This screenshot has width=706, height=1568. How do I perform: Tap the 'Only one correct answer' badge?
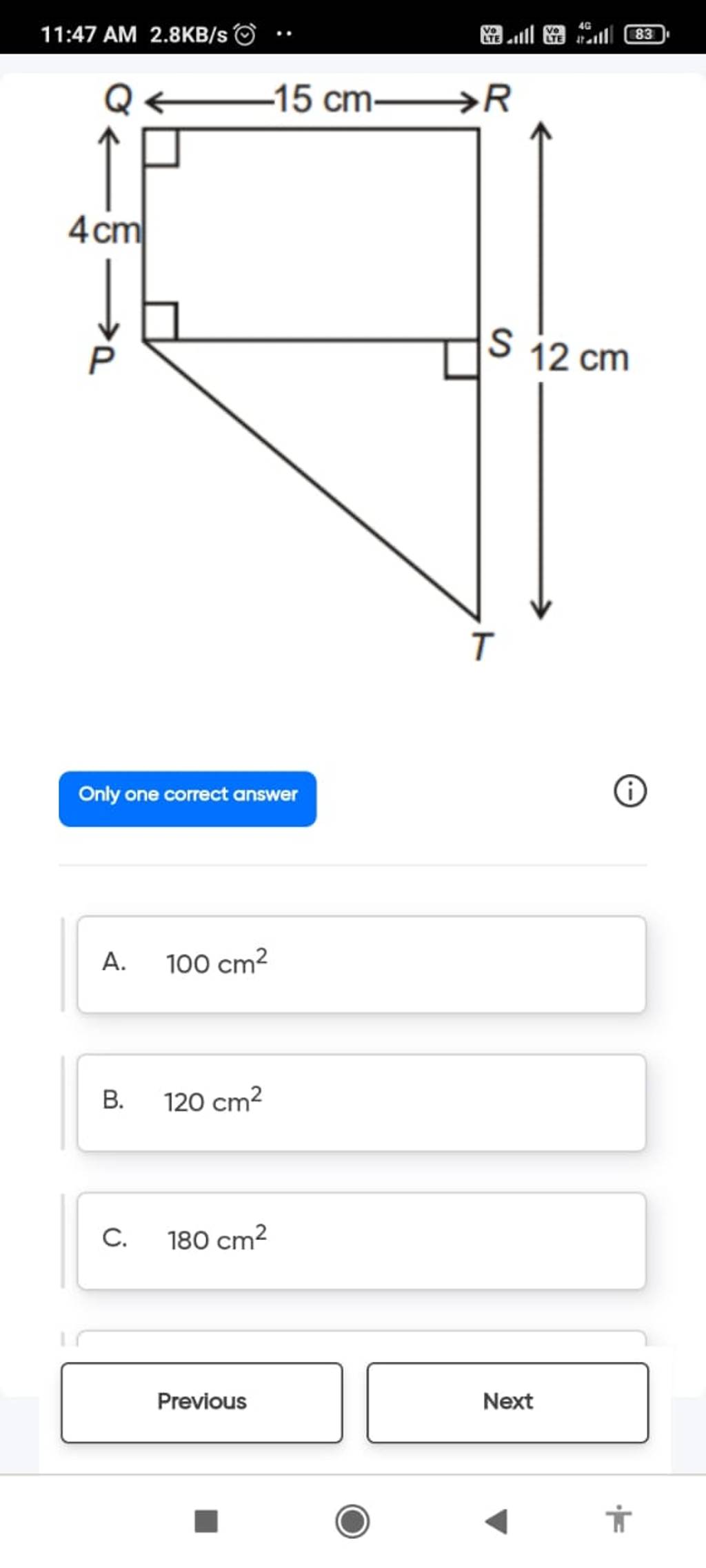point(188,795)
